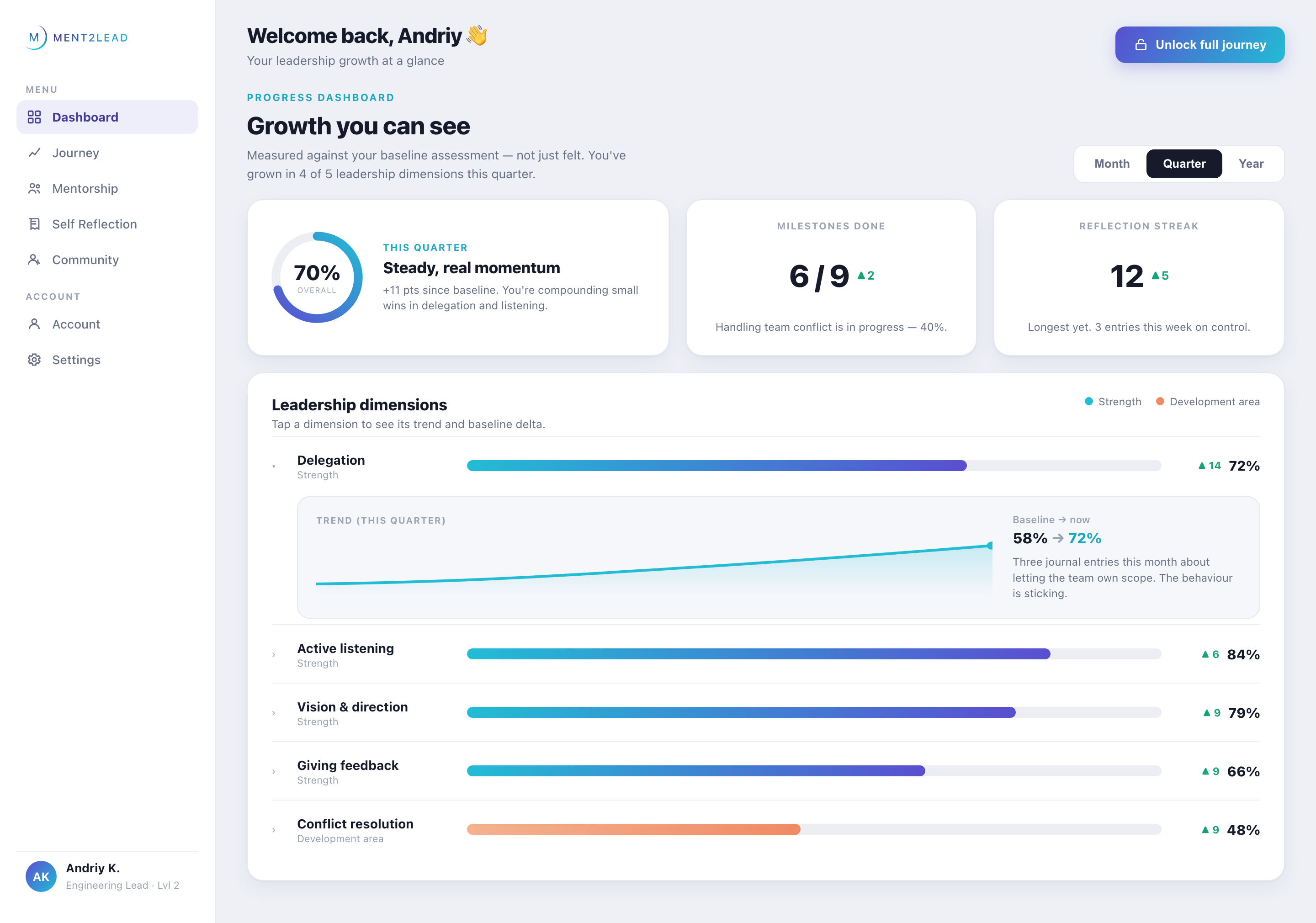
Task: Click the Journey trend-line icon
Action: coord(34,153)
